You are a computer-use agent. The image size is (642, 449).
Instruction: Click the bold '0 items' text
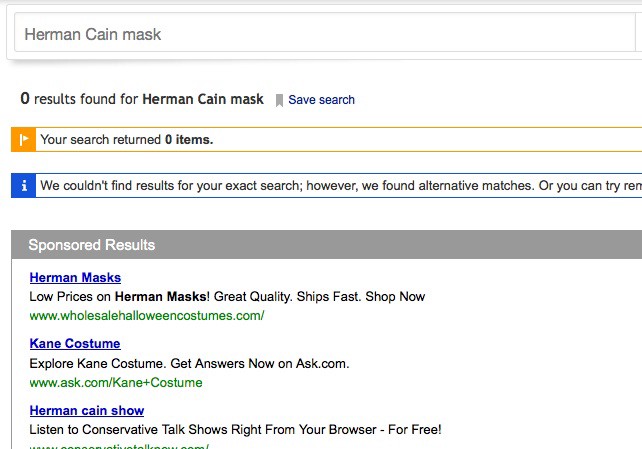click(189, 140)
